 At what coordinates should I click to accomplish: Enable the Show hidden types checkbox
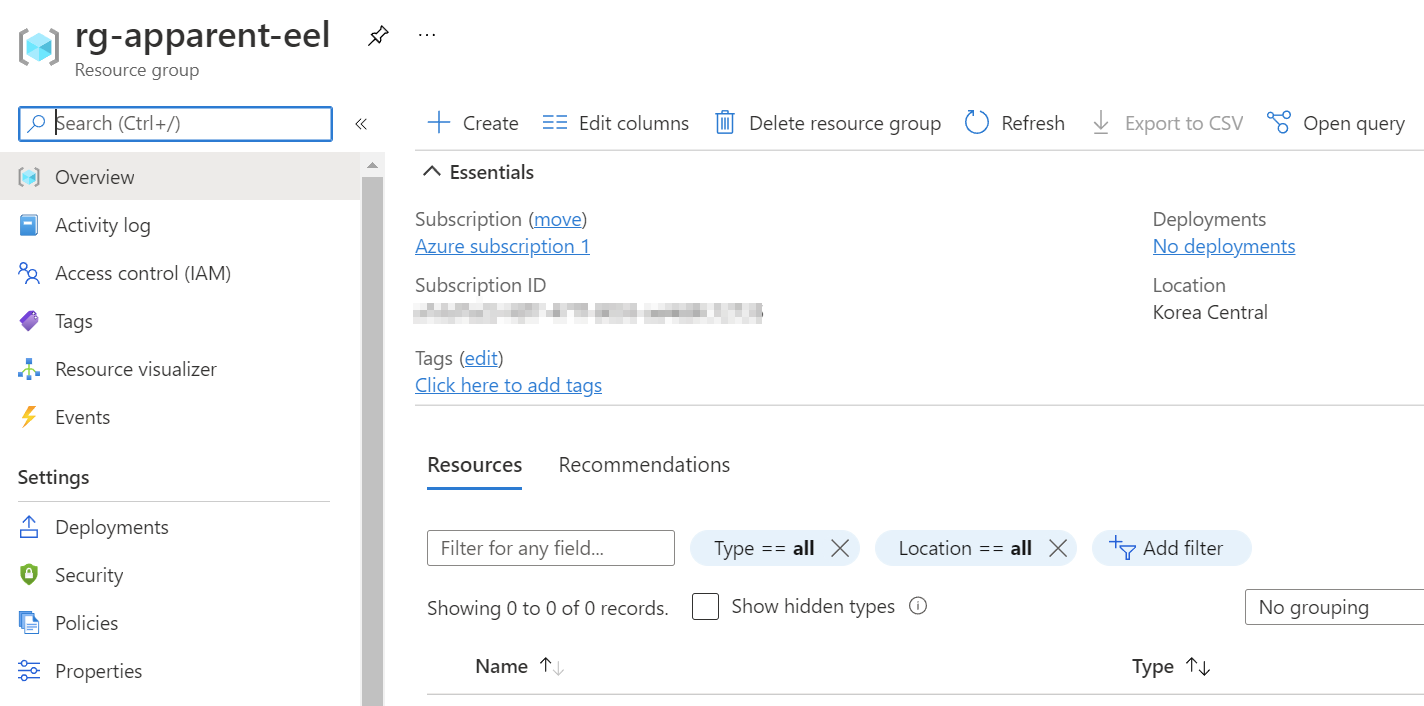706,607
